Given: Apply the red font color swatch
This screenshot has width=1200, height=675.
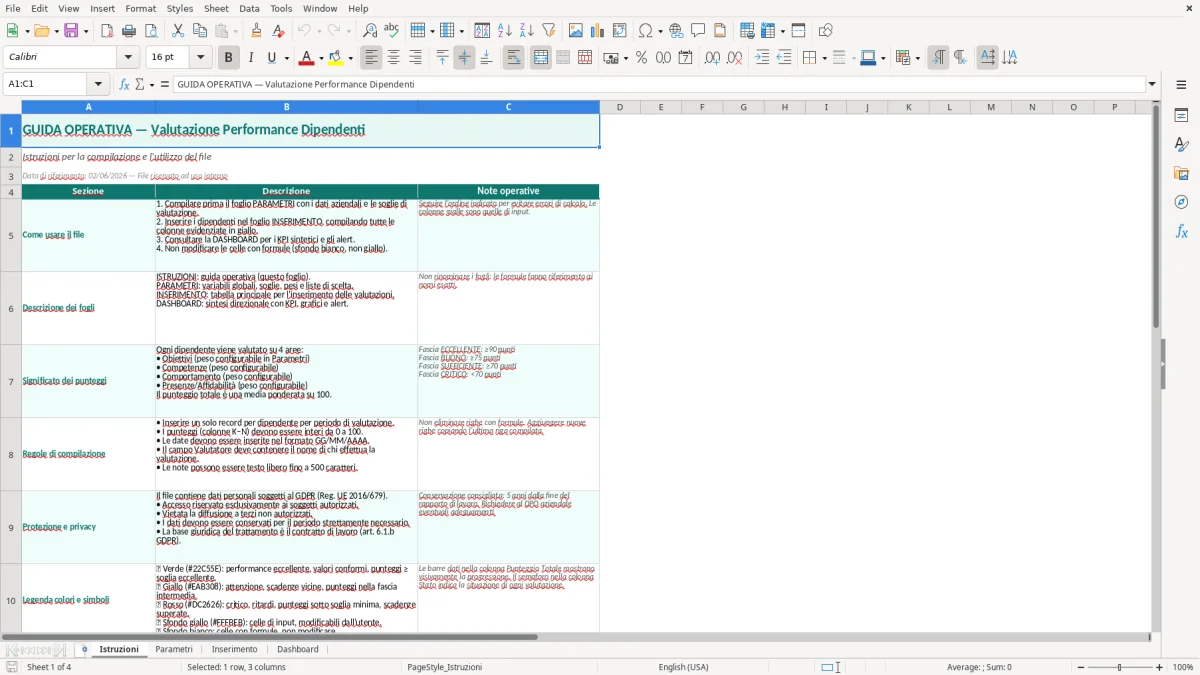Looking at the screenshot, I should (307, 58).
